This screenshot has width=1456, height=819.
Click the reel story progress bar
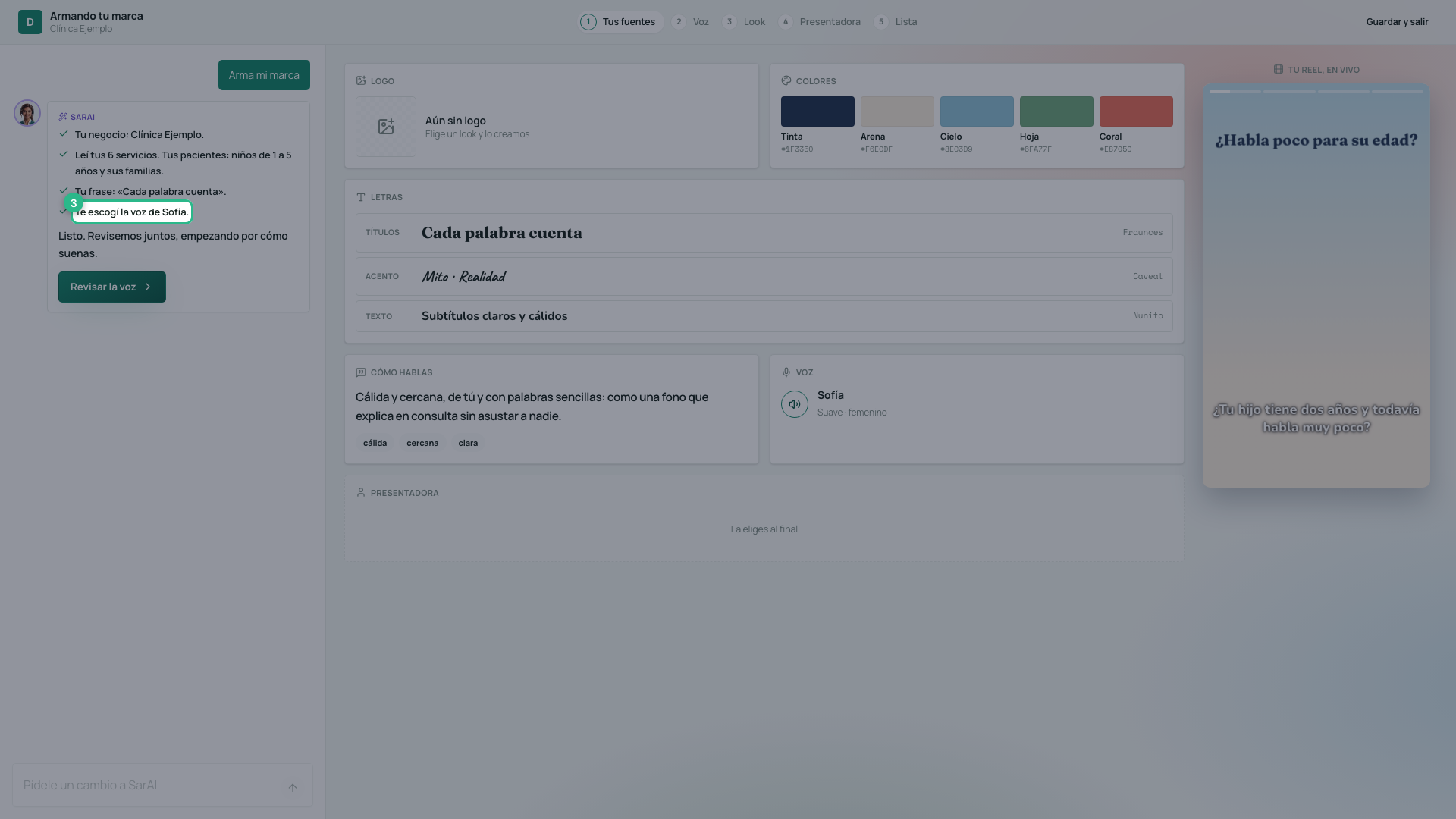pyautogui.click(x=1316, y=91)
